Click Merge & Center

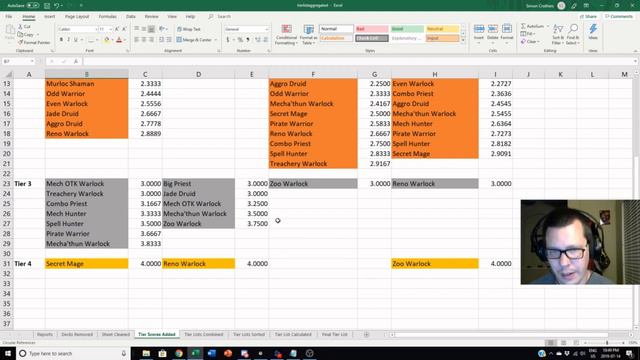coord(194,40)
